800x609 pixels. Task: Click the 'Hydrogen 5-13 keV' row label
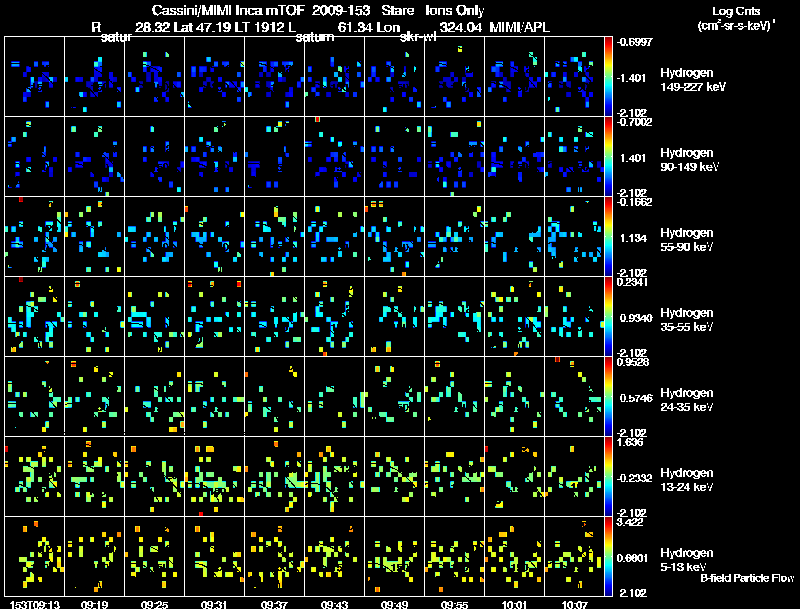point(687,560)
